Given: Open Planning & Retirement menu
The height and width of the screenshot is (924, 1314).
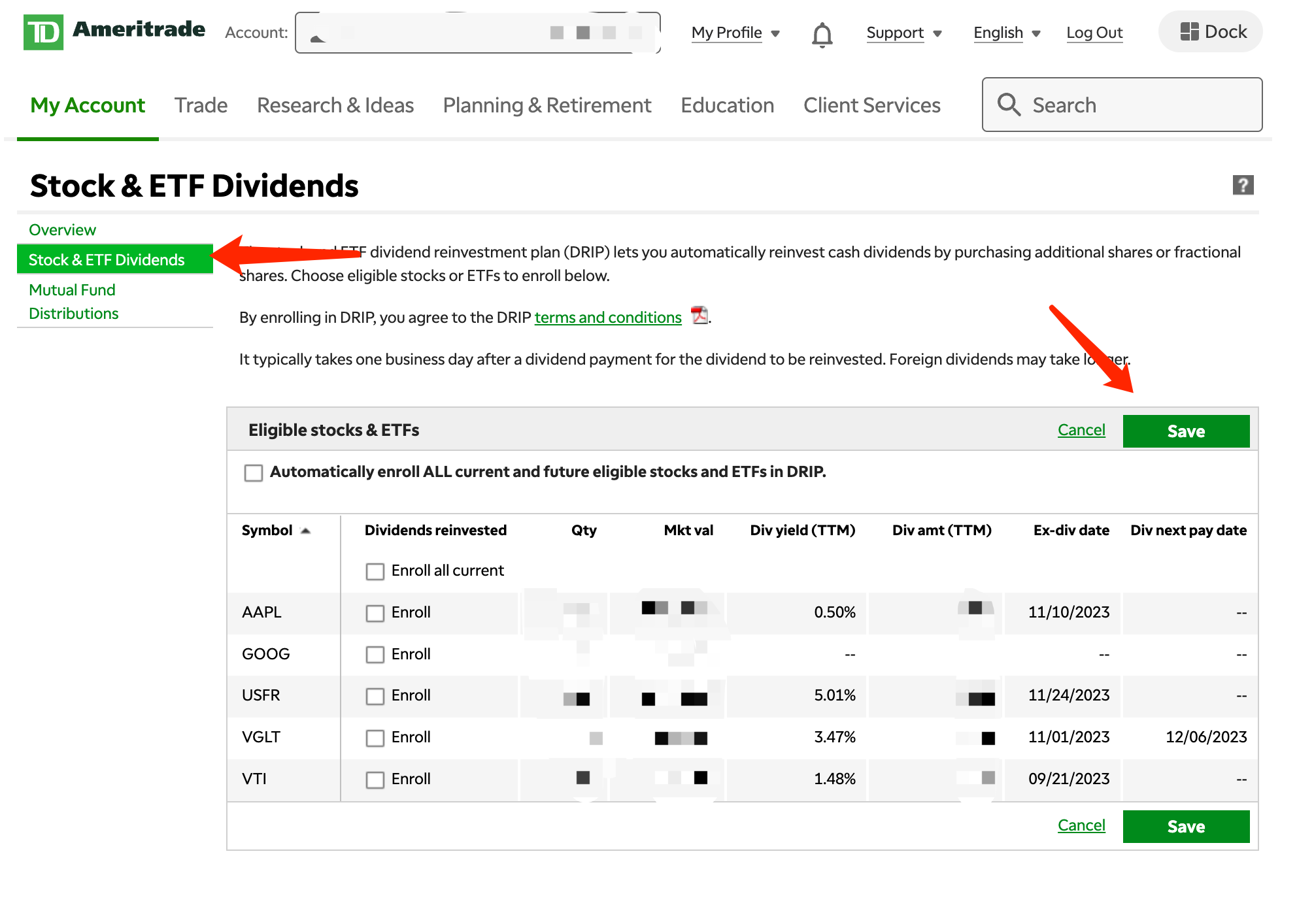Looking at the screenshot, I should (x=547, y=105).
